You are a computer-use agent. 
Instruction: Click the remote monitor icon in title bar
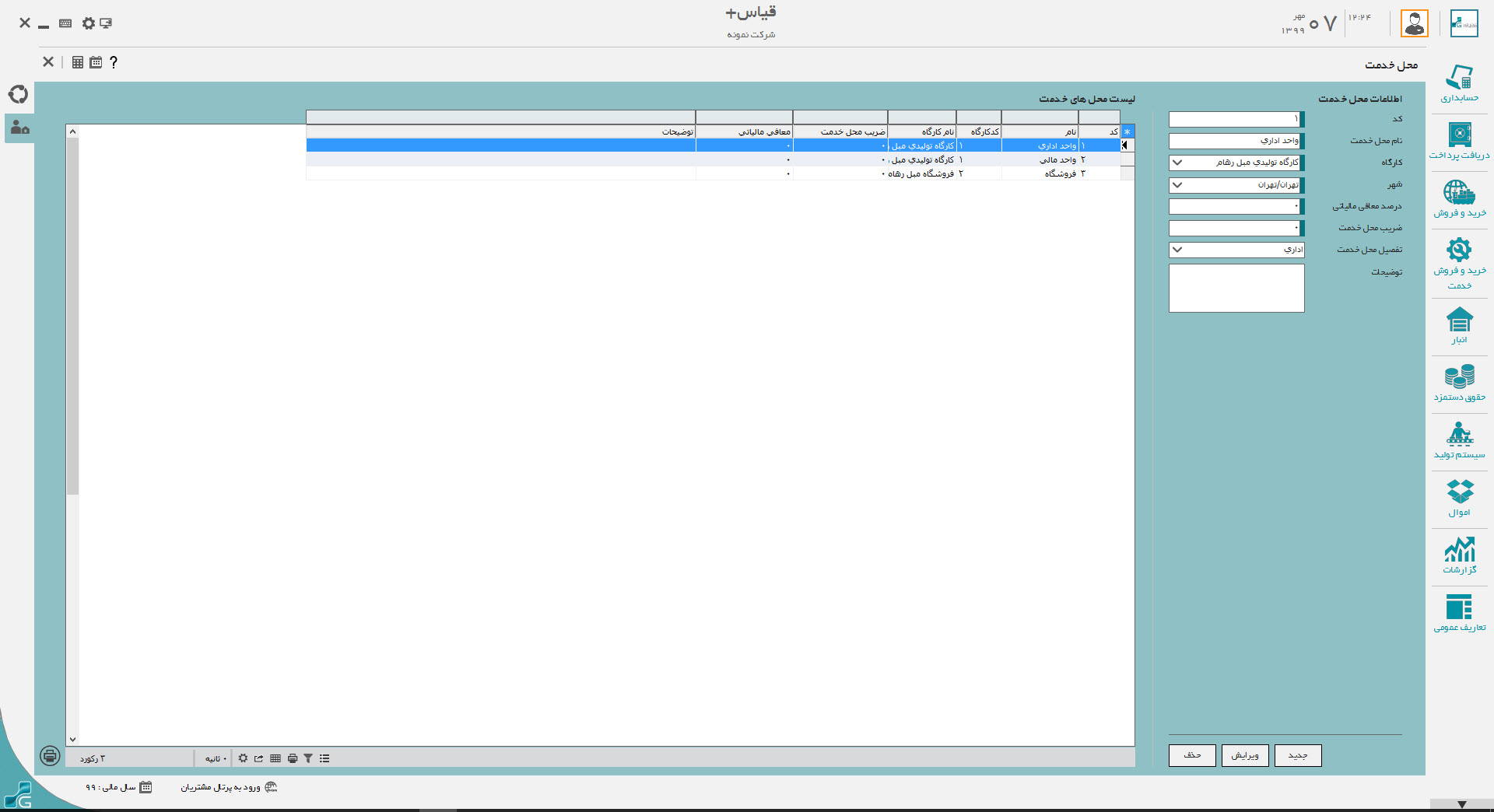pyautogui.click(x=106, y=23)
